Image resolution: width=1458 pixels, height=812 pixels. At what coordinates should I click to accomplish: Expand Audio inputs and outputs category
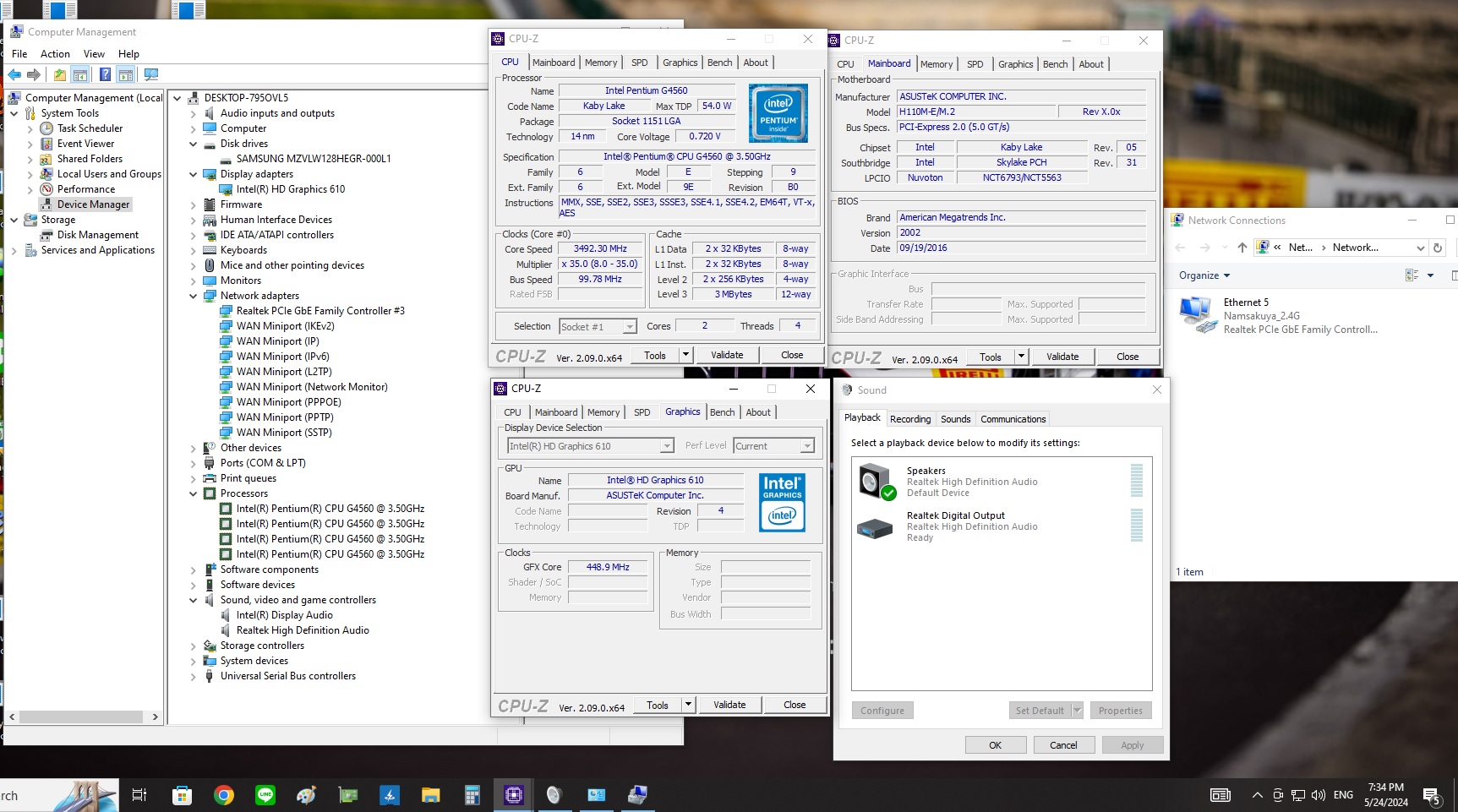coord(194,113)
